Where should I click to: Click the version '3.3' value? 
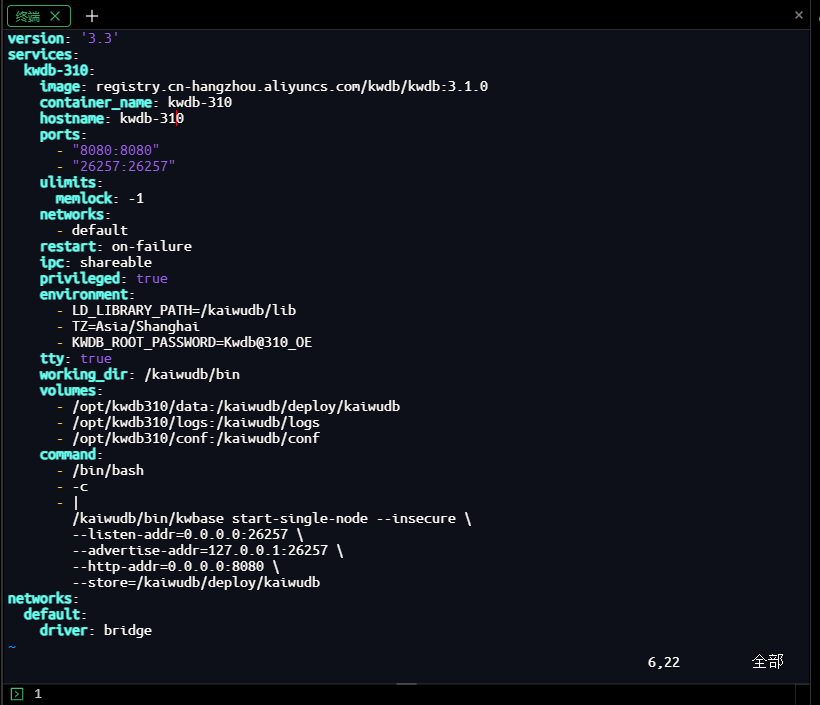99,38
